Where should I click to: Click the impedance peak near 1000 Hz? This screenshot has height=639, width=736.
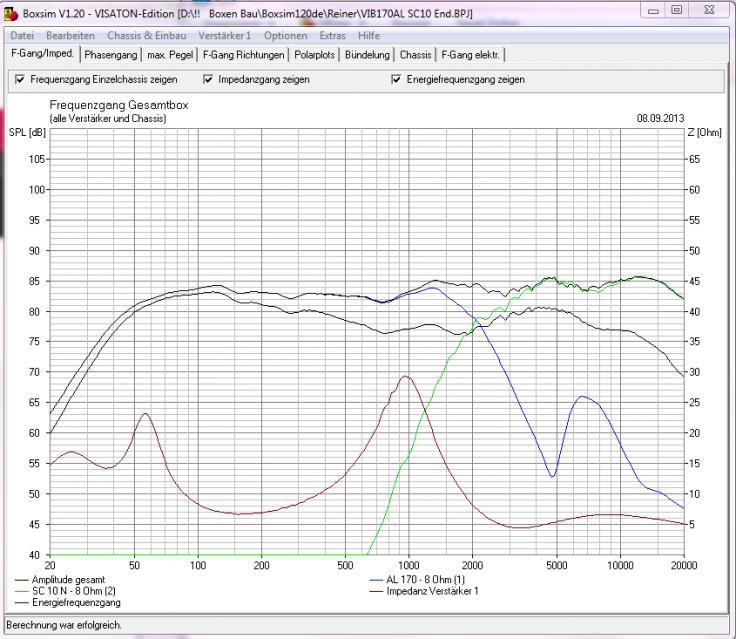click(405, 376)
